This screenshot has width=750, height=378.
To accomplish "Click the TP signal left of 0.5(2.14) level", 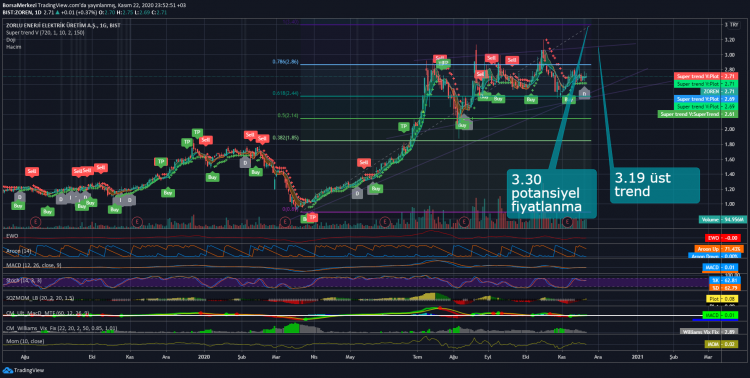I will (404, 126).
